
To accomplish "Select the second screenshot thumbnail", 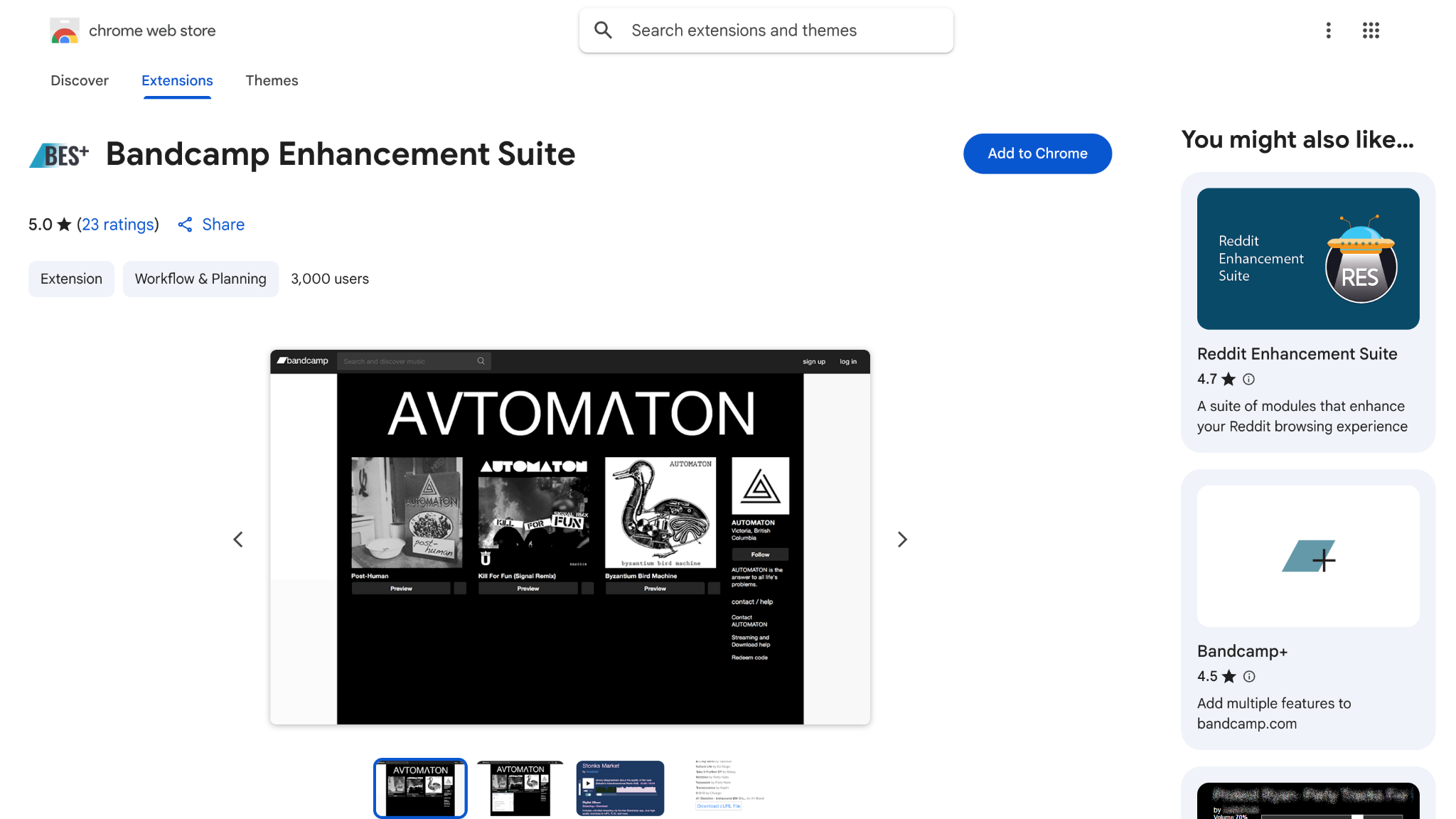I will [x=520, y=788].
